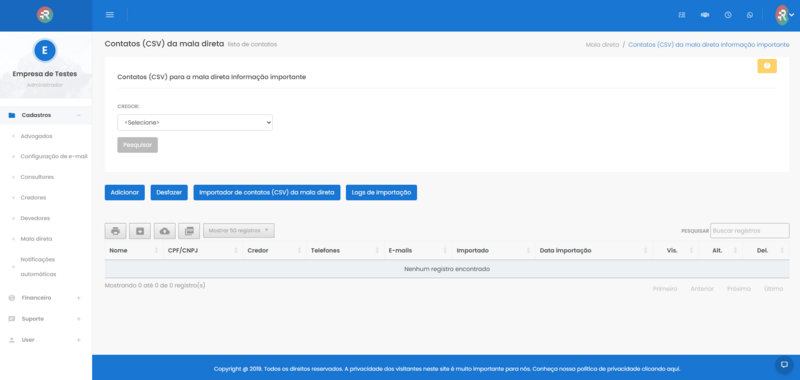The image size is (800, 380).
Task: Open the task list icon in header
Action: click(x=682, y=15)
